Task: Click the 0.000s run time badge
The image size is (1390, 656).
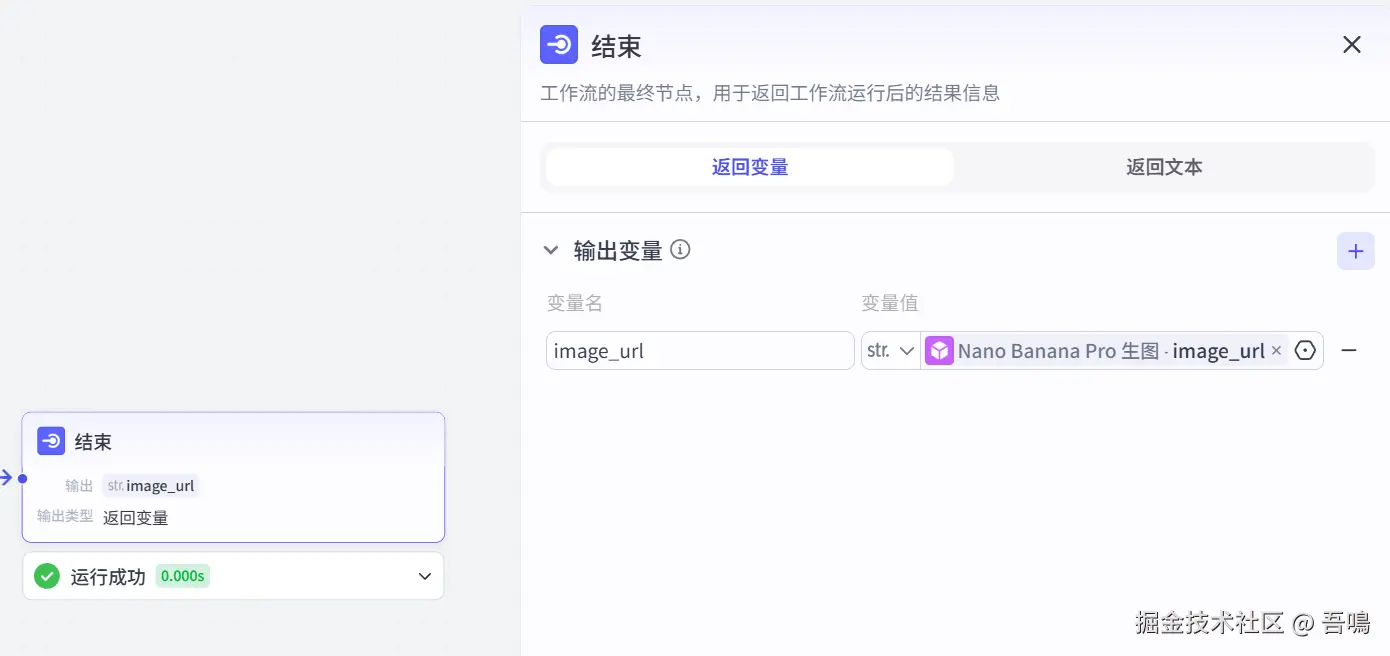Action: coord(183,576)
